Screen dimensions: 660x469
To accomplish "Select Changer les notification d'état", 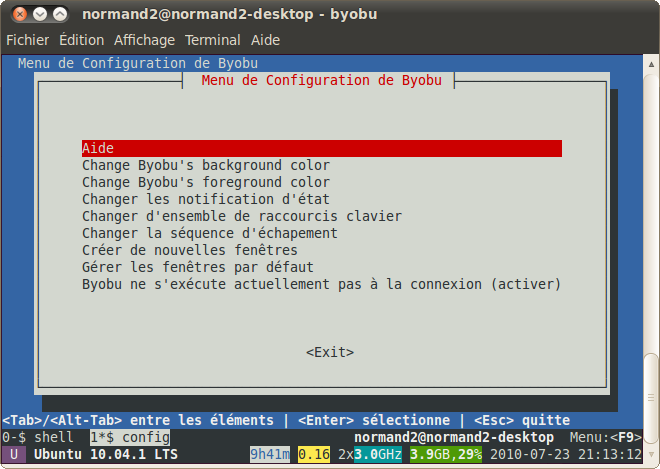I will (206, 199).
